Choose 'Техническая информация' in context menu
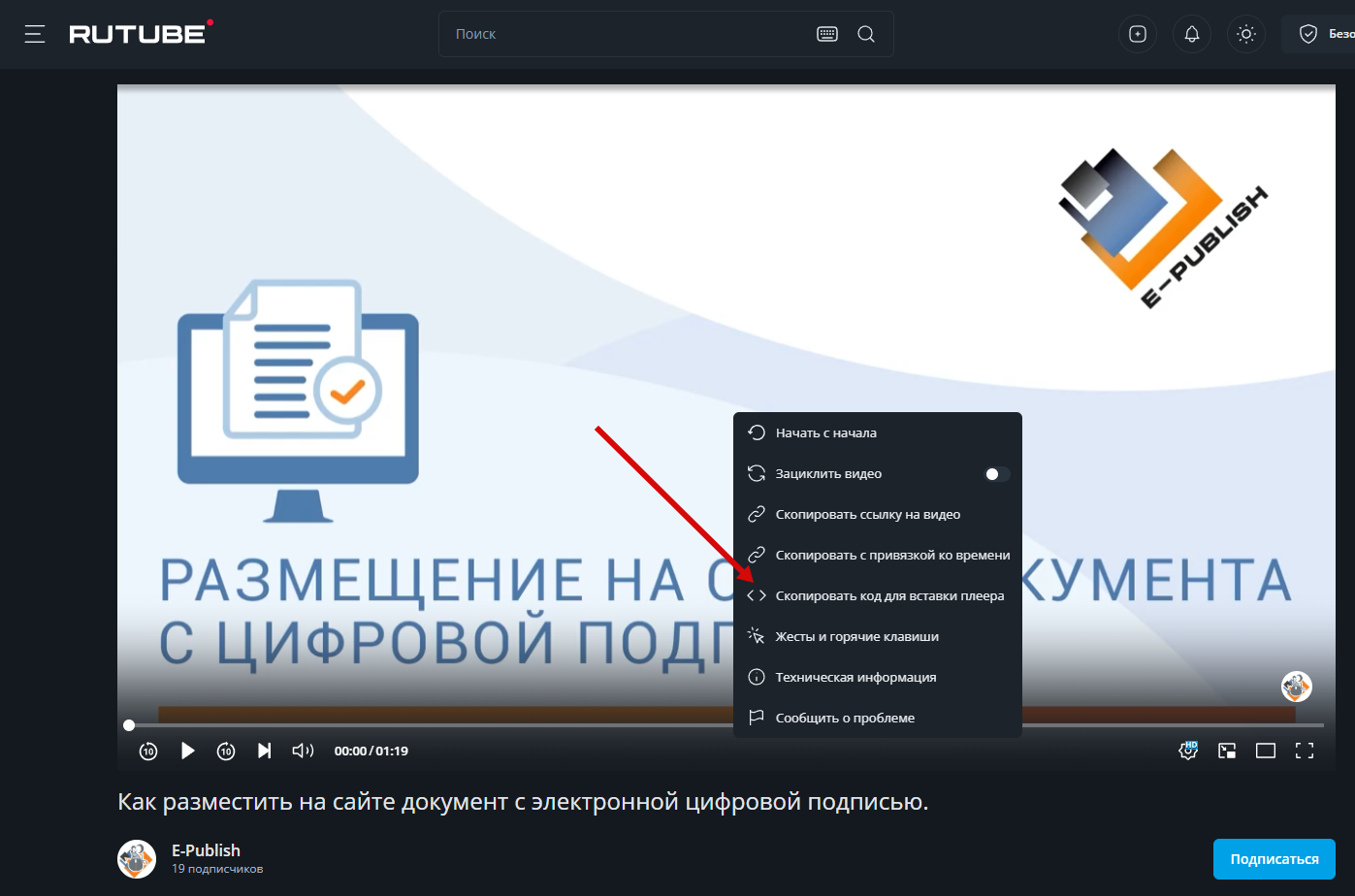This screenshot has width=1355, height=896. 855,678
